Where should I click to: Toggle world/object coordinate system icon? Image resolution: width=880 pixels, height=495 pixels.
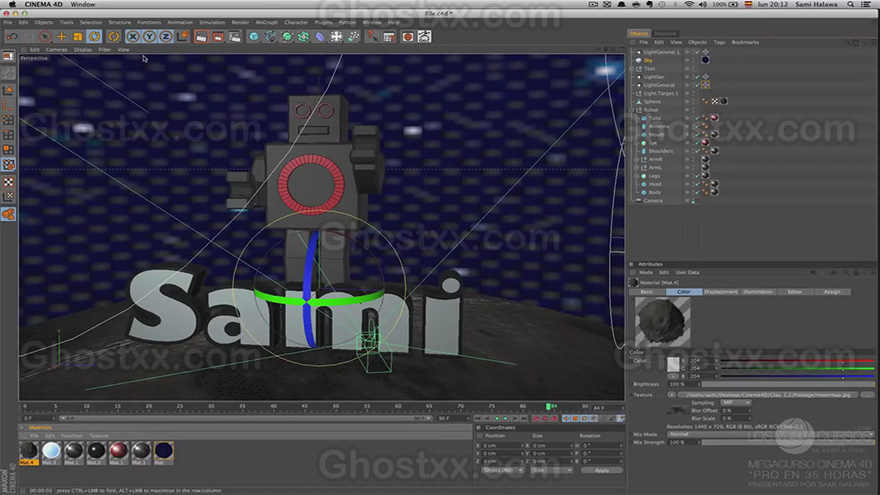(x=183, y=36)
